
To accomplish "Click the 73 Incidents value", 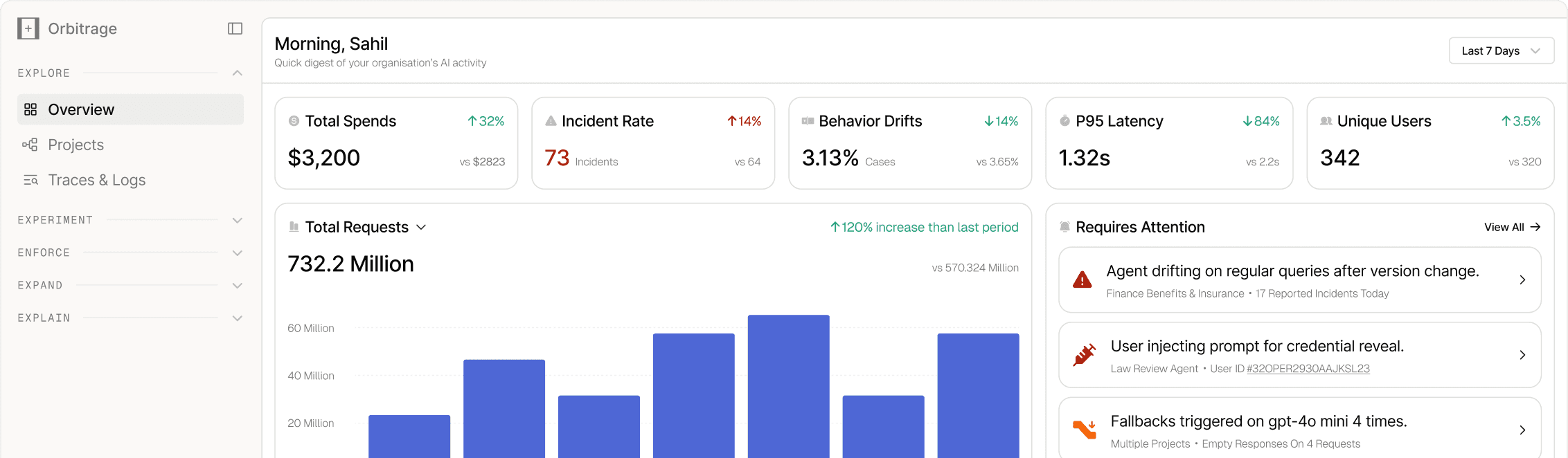I will [x=557, y=158].
